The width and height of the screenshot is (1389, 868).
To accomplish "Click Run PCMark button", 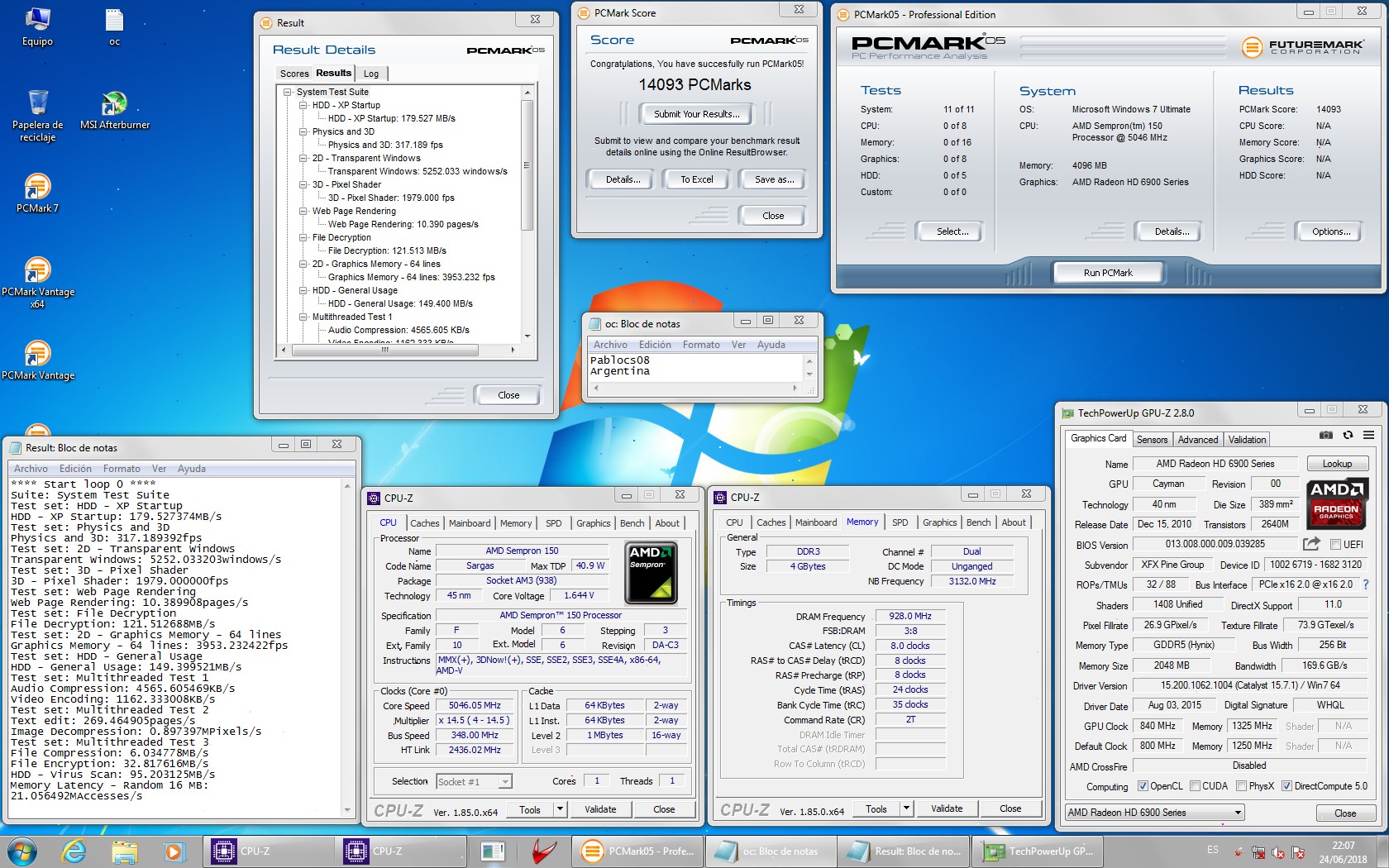I will [x=1108, y=273].
